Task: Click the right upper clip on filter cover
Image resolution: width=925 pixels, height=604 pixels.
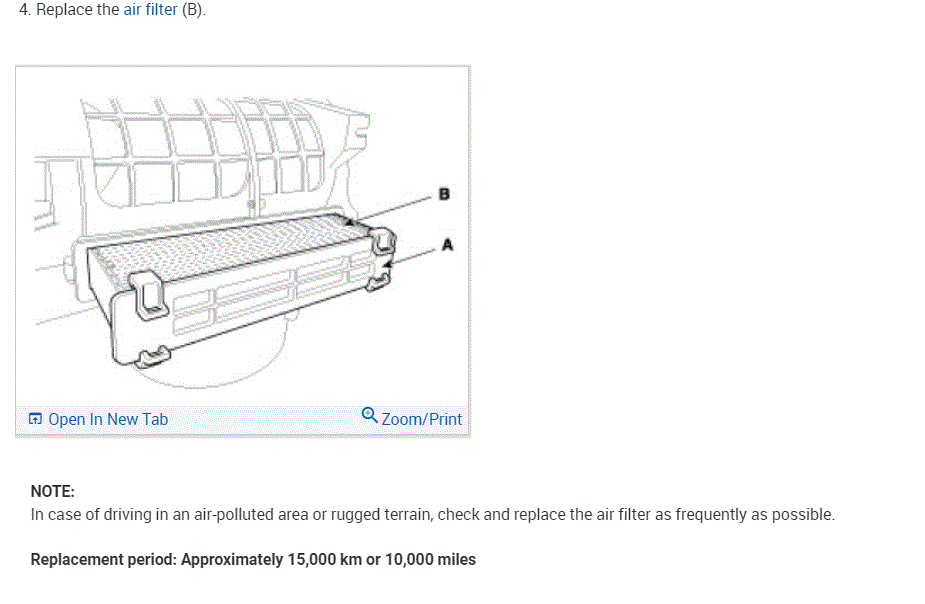Action: coord(382,240)
